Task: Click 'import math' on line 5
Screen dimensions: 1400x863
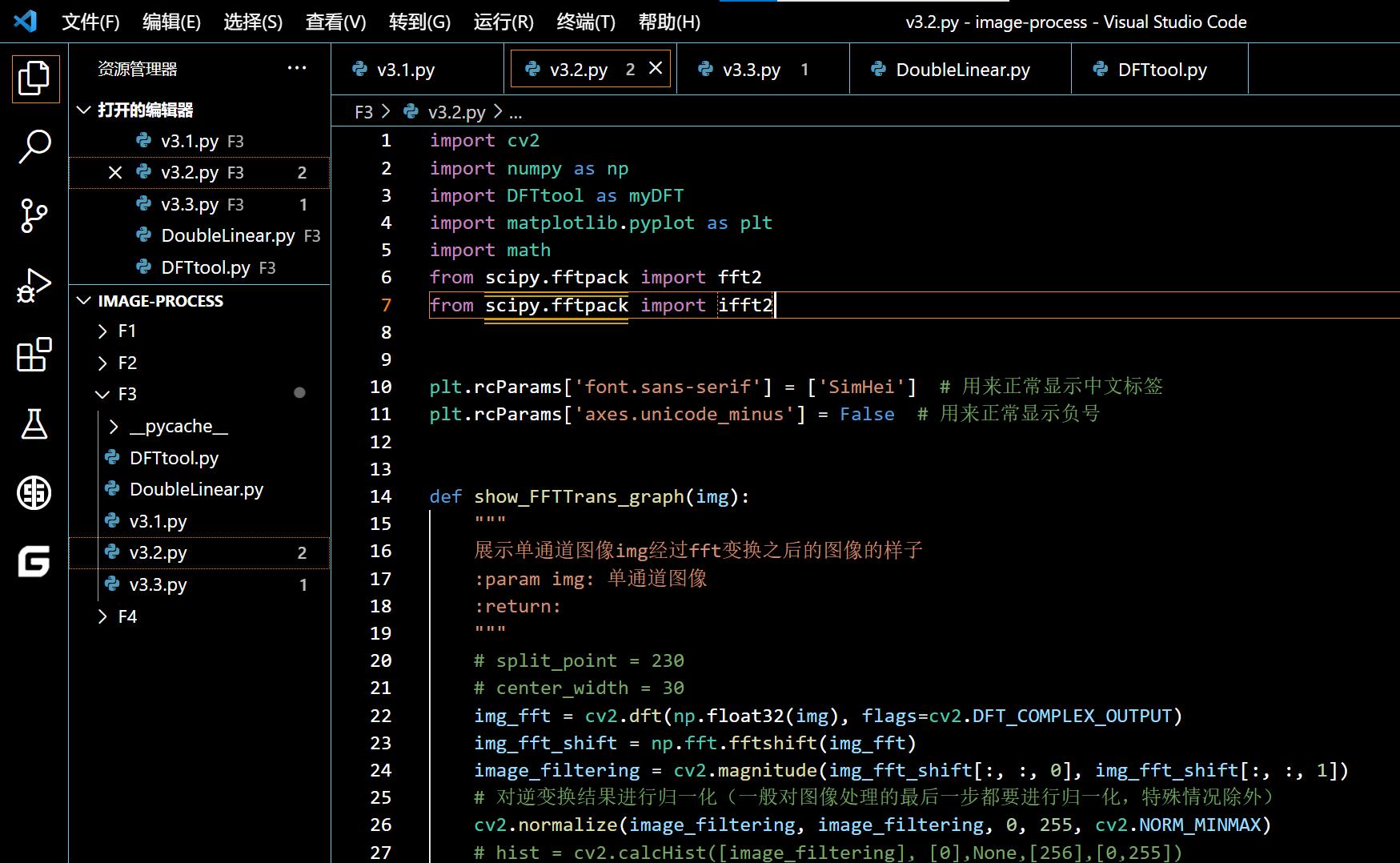Action: (490, 250)
